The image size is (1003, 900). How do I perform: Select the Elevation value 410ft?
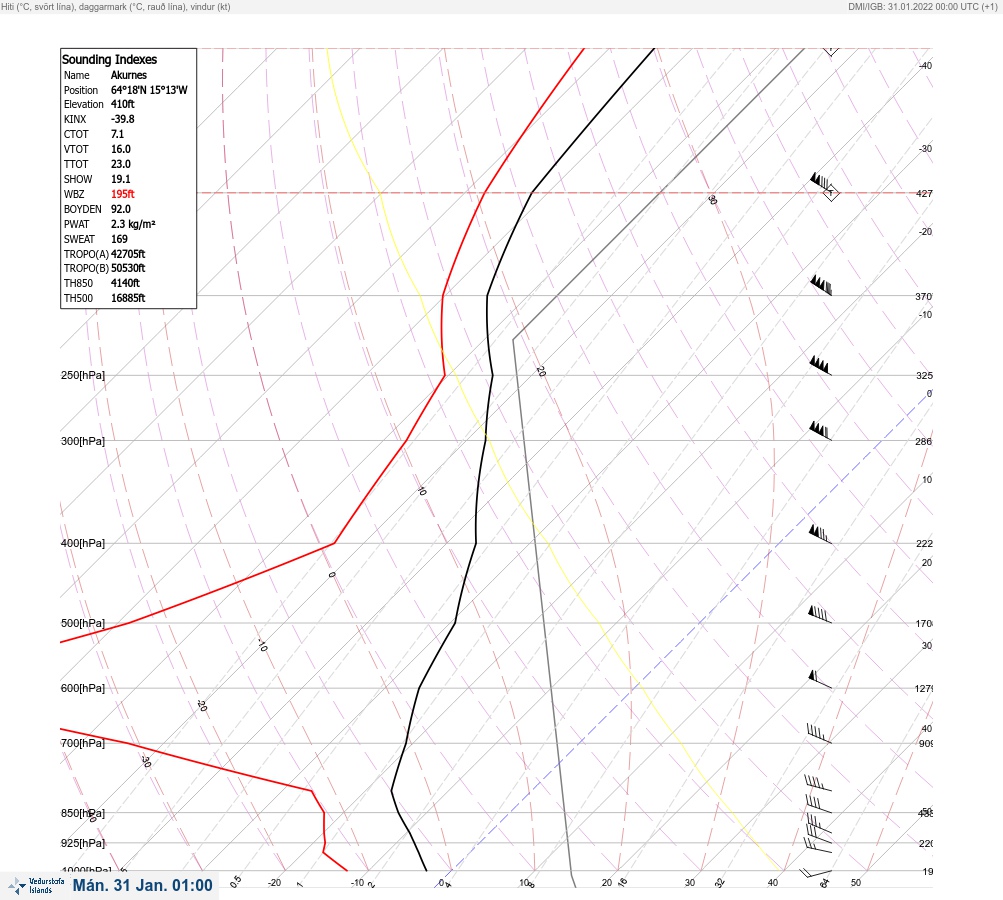(x=123, y=104)
